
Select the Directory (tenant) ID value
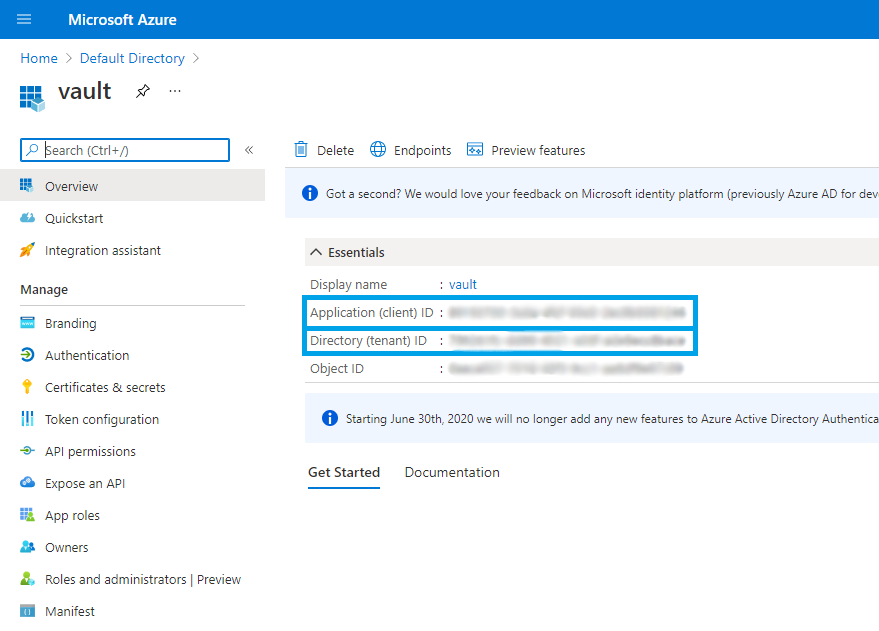coord(567,341)
